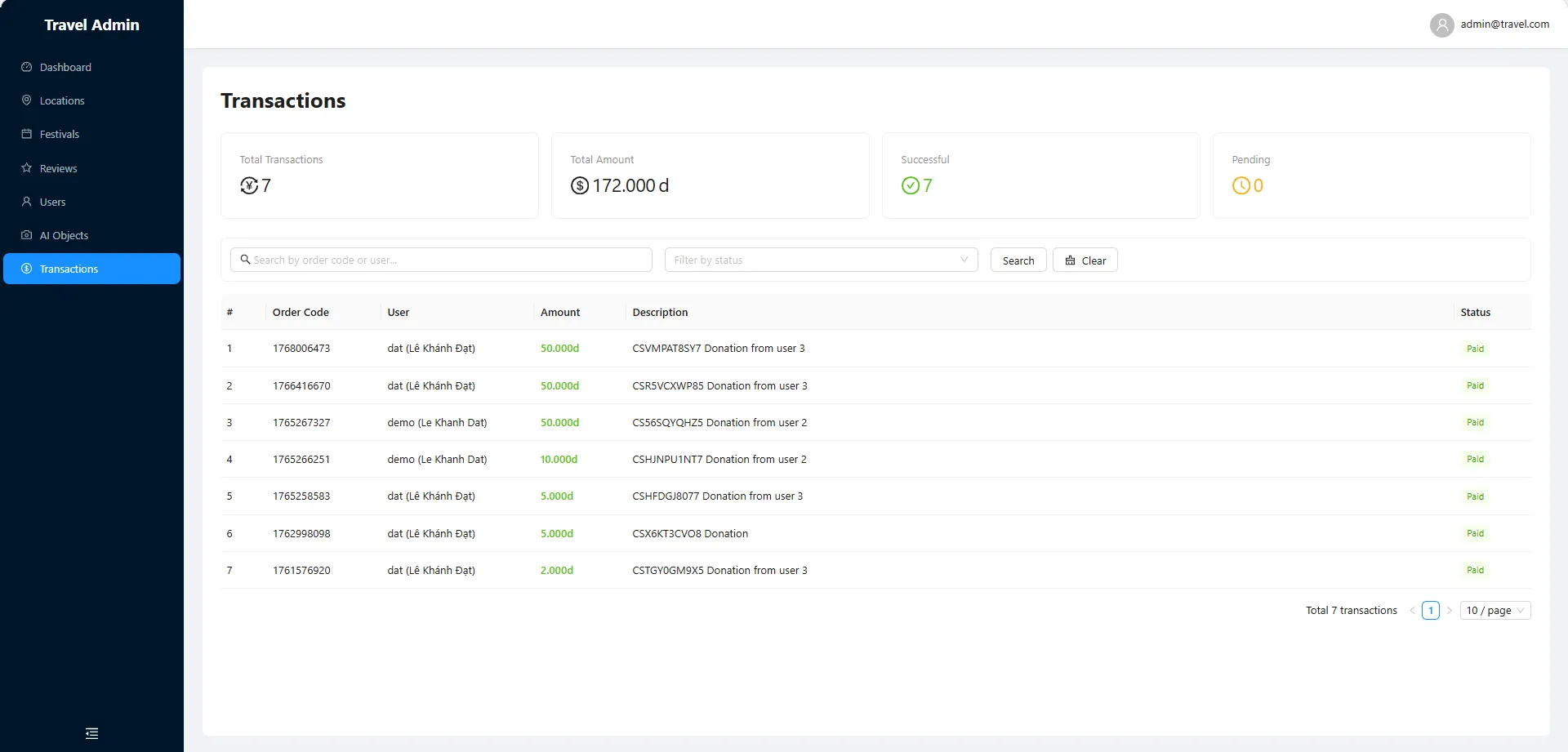Open the Reviews section
The height and width of the screenshot is (752, 1568).
coord(91,168)
